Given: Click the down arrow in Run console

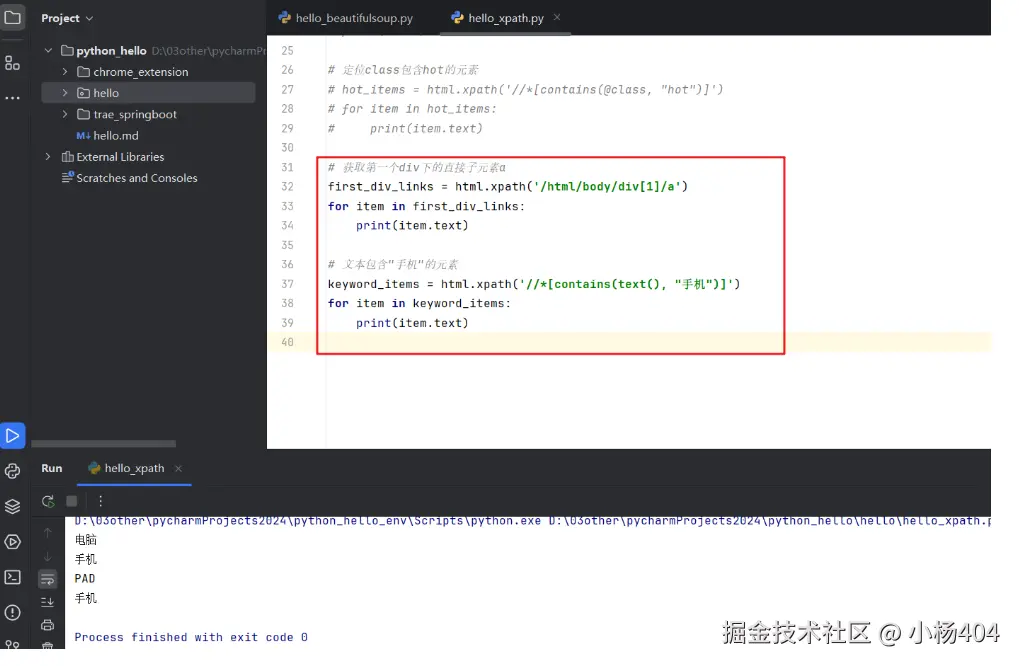Looking at the screenshot, I should click(47, 556).
